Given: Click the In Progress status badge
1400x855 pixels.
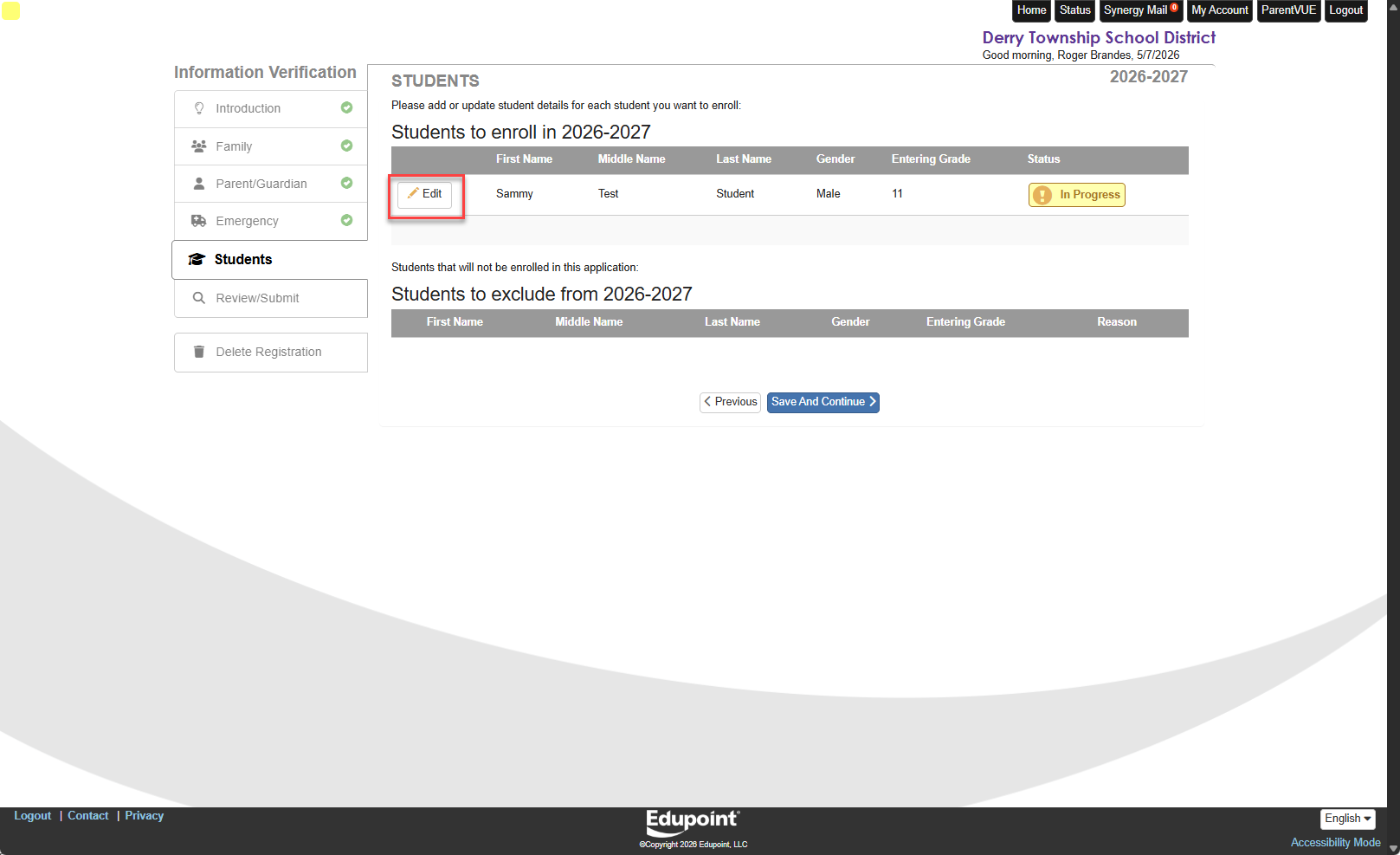Looking at the screenshot, I should [x=1077, y=195].
